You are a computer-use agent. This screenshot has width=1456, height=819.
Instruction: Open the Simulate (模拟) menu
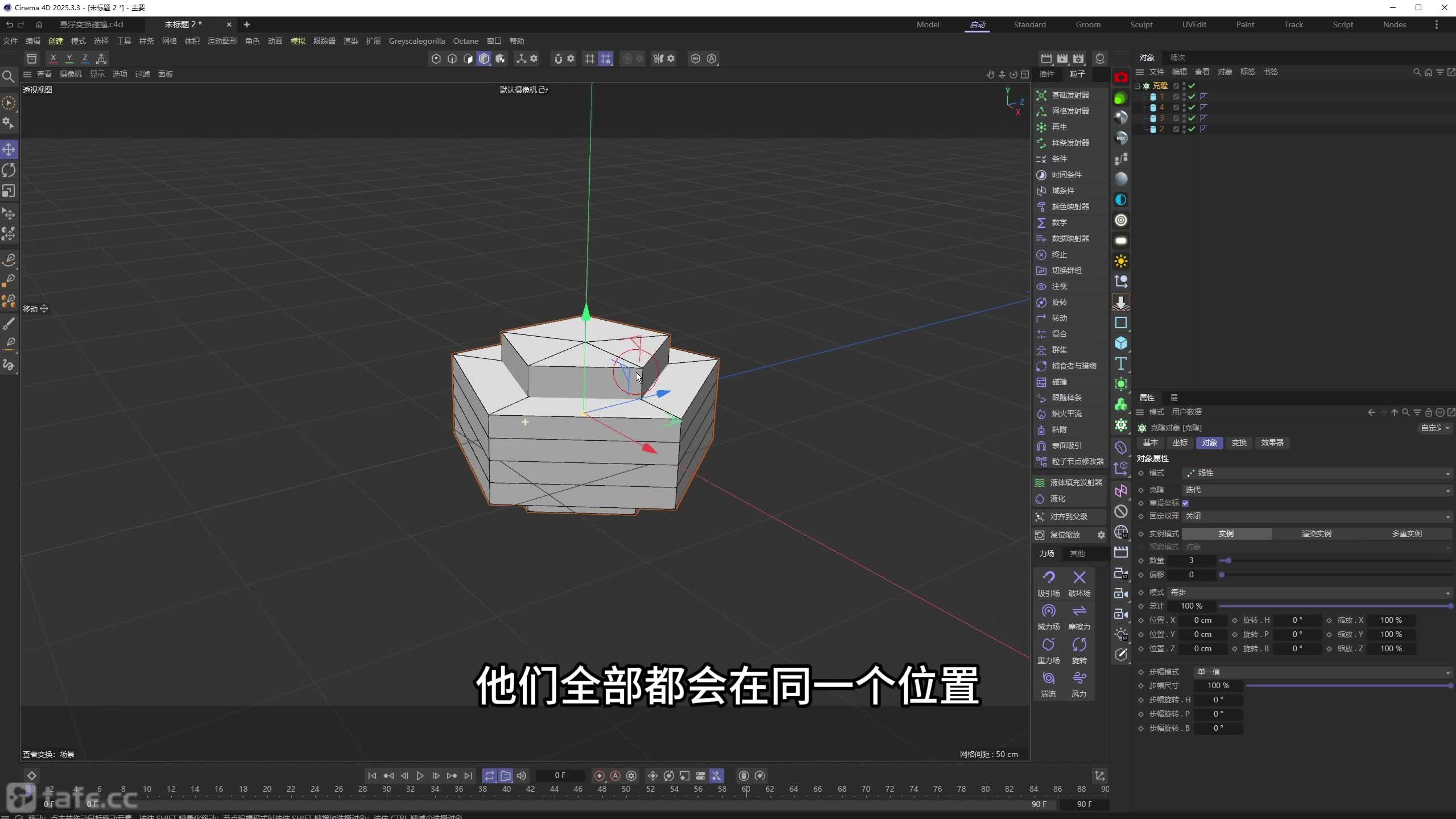(x=297, y=41)
